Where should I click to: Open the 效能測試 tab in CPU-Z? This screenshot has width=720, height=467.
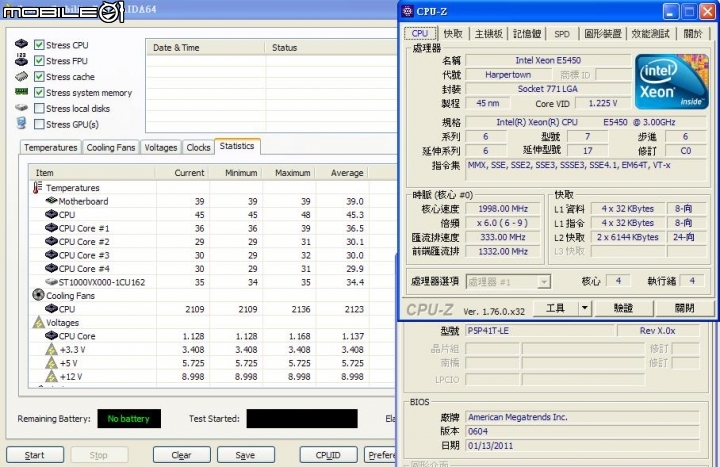651,34
